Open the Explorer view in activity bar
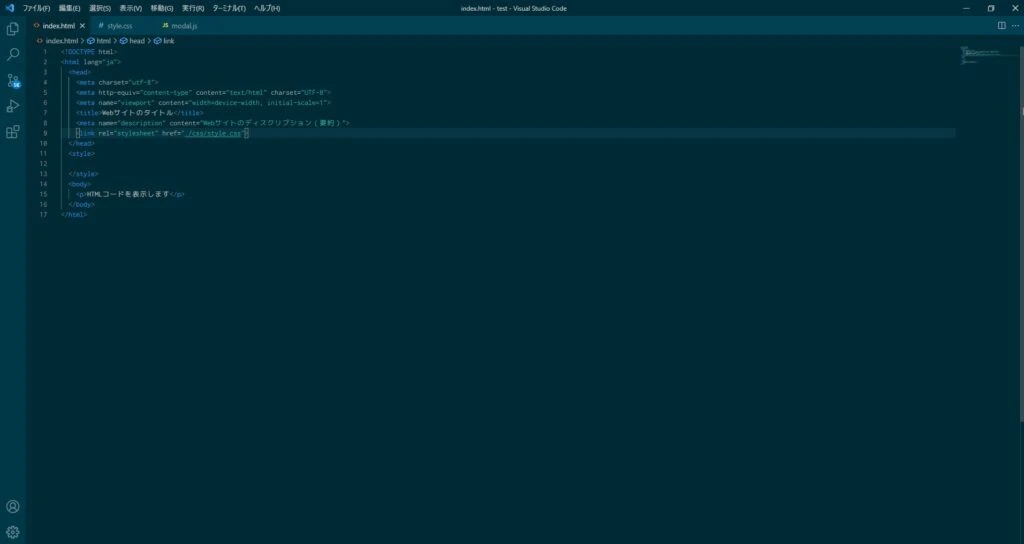 (12, 29)
